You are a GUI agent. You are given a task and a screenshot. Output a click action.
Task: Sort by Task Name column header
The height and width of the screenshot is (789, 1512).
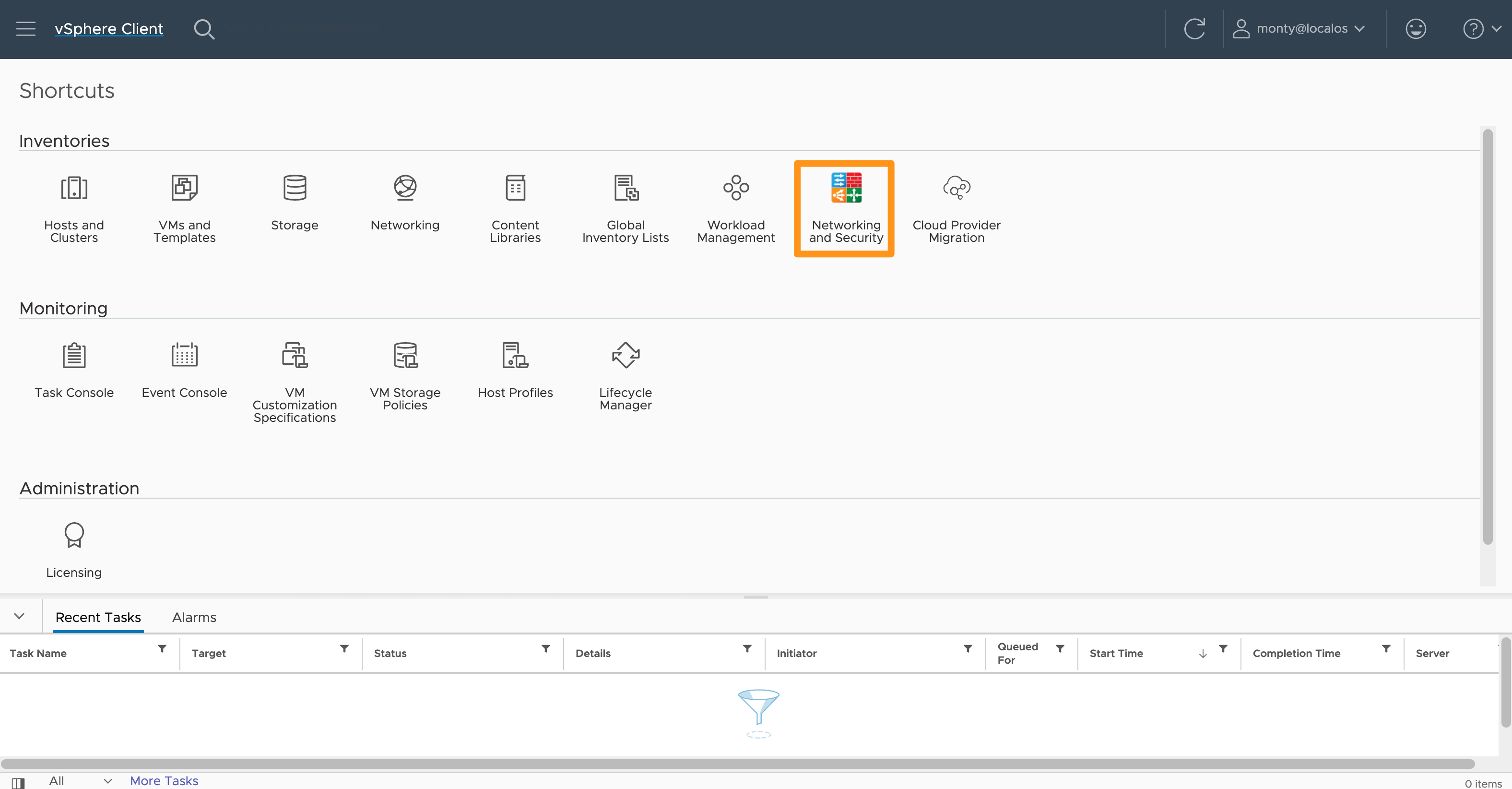(x=38, y=653)
